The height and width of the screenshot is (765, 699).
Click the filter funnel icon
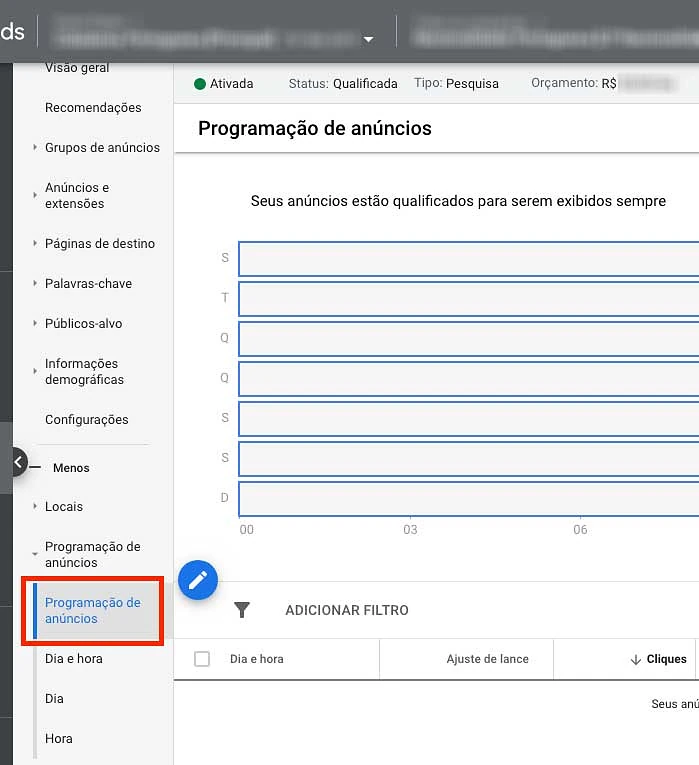coord(242,610)
